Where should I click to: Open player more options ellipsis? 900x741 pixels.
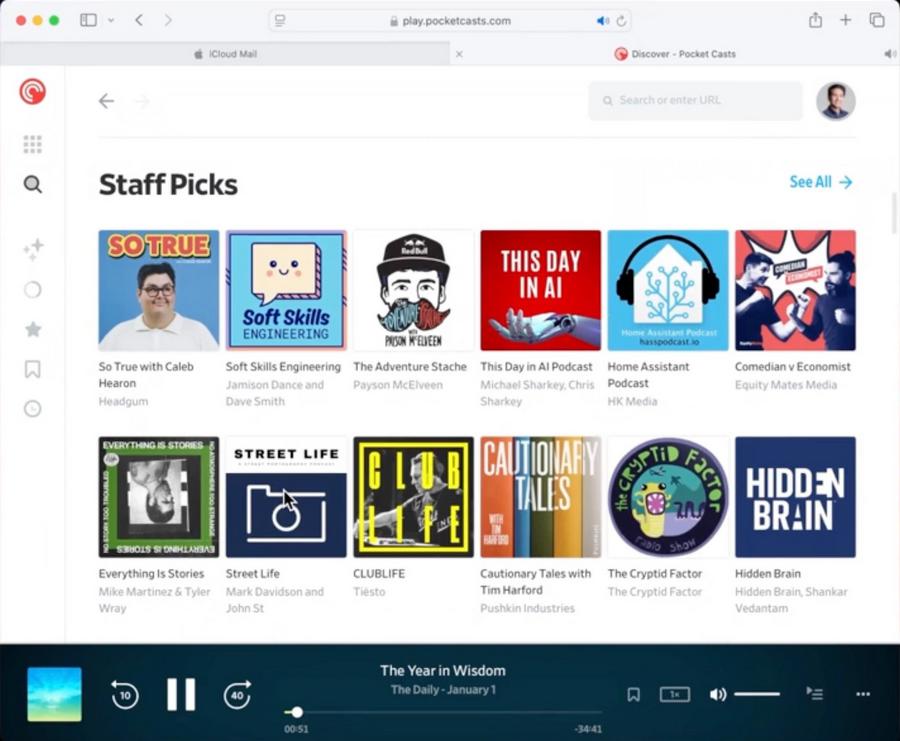pyautogui.click(x=863, y=694)
